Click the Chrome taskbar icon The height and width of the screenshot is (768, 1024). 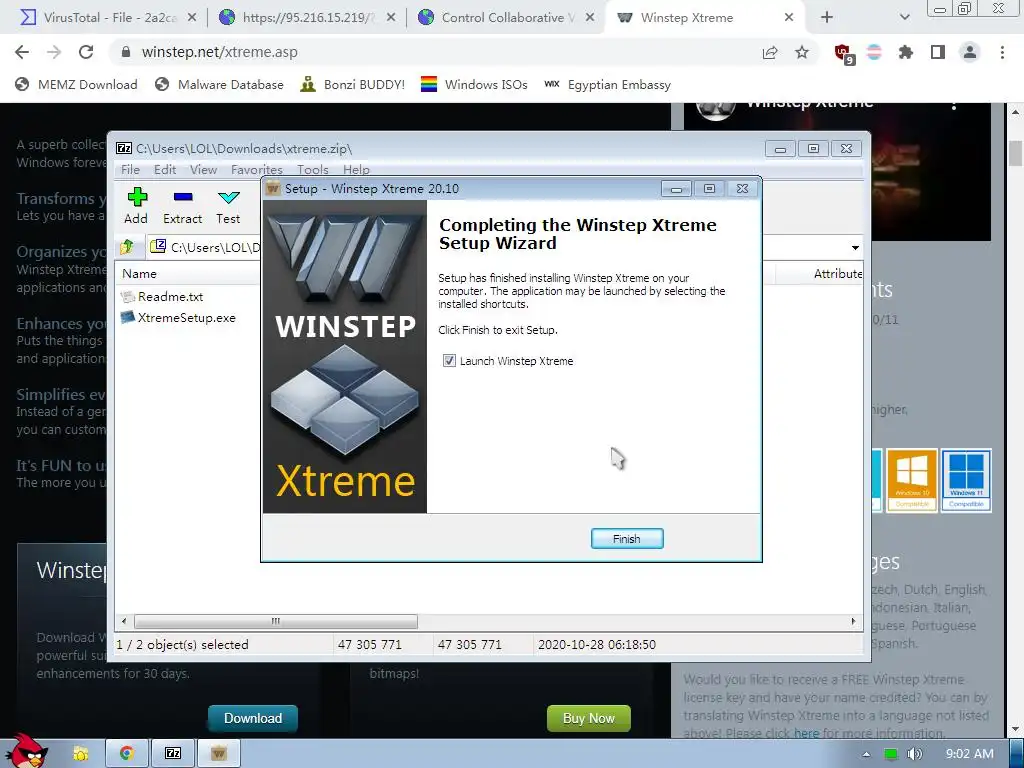pyautogui.click(x=127, y=754)
